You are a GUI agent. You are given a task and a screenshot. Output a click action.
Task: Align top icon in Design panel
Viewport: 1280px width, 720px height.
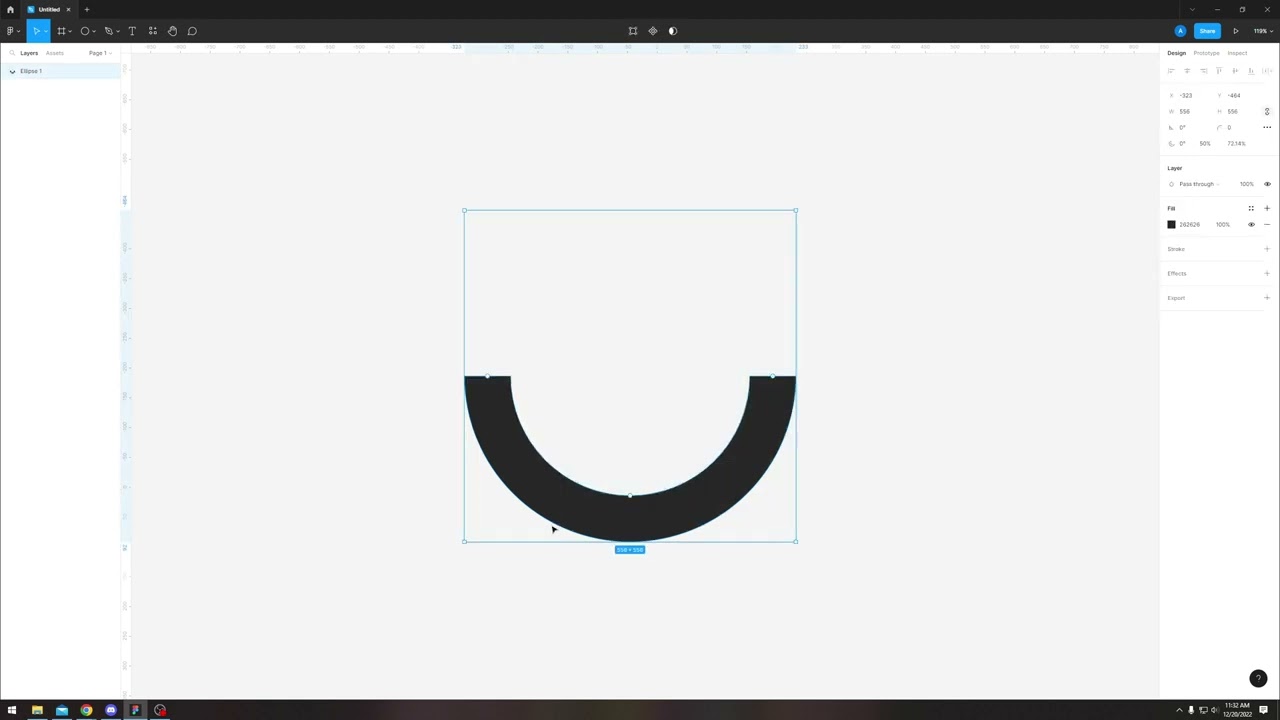1219,71
